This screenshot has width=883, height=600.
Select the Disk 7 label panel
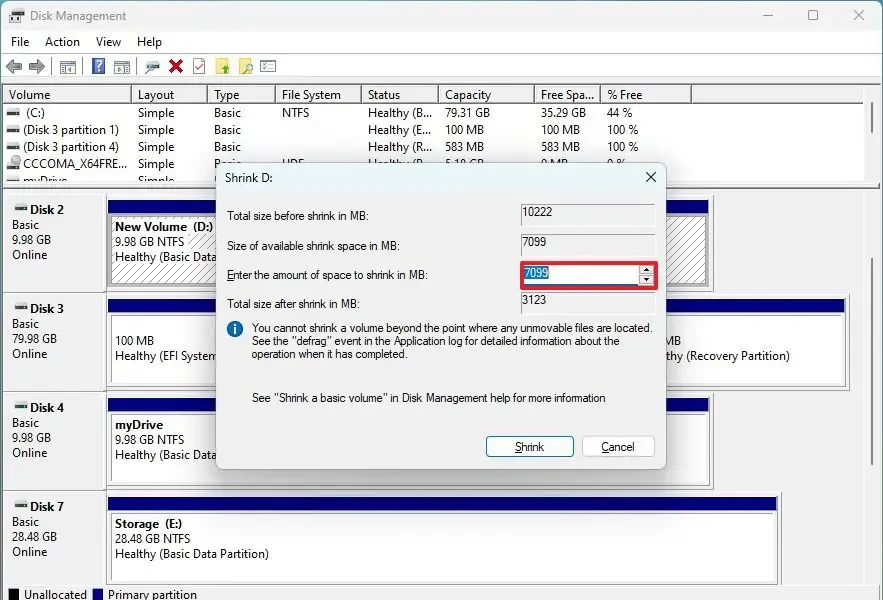pyautogui.click(x=55, y=540)
